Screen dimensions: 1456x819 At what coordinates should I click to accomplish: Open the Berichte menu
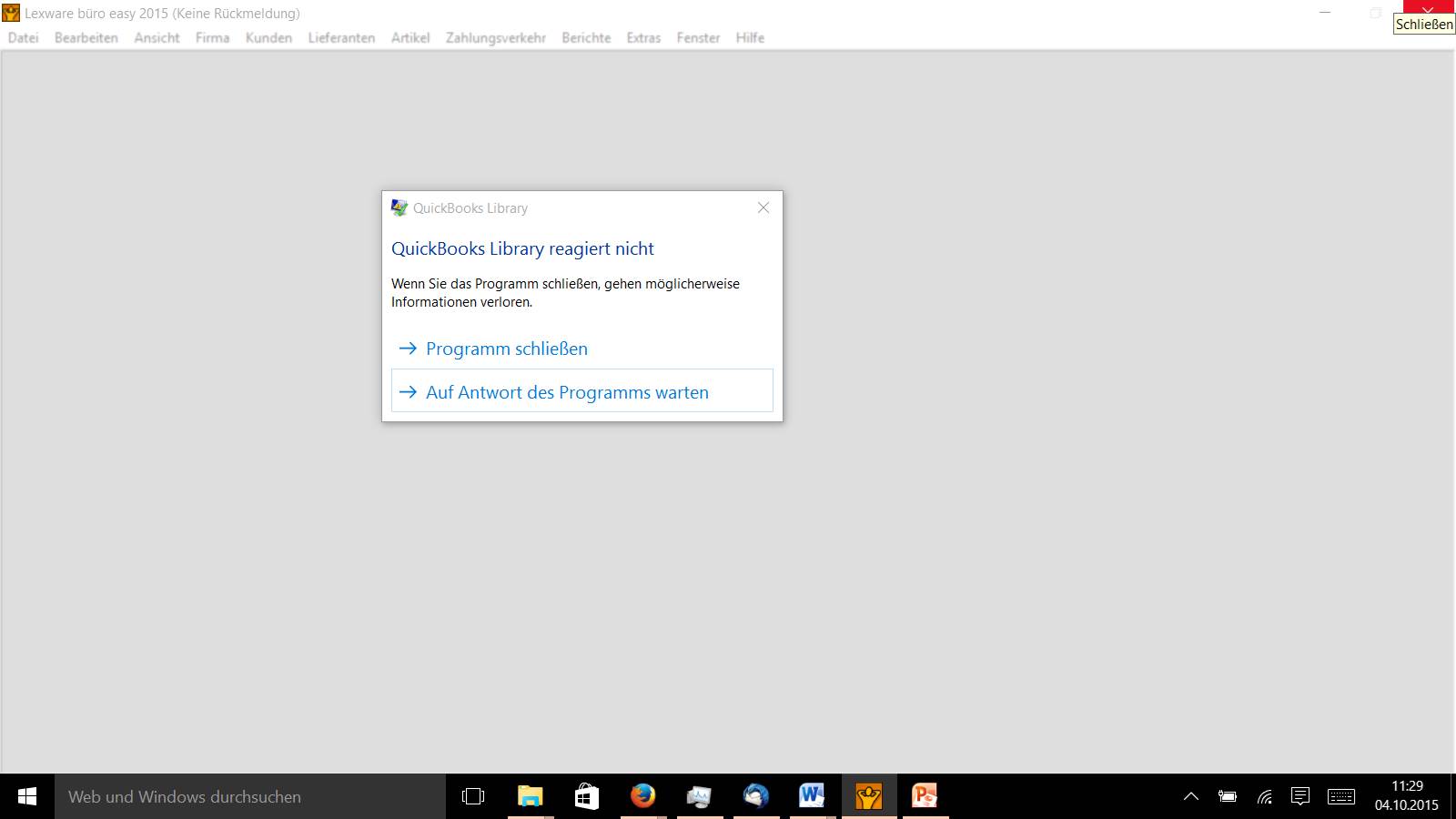coord(586,37)
